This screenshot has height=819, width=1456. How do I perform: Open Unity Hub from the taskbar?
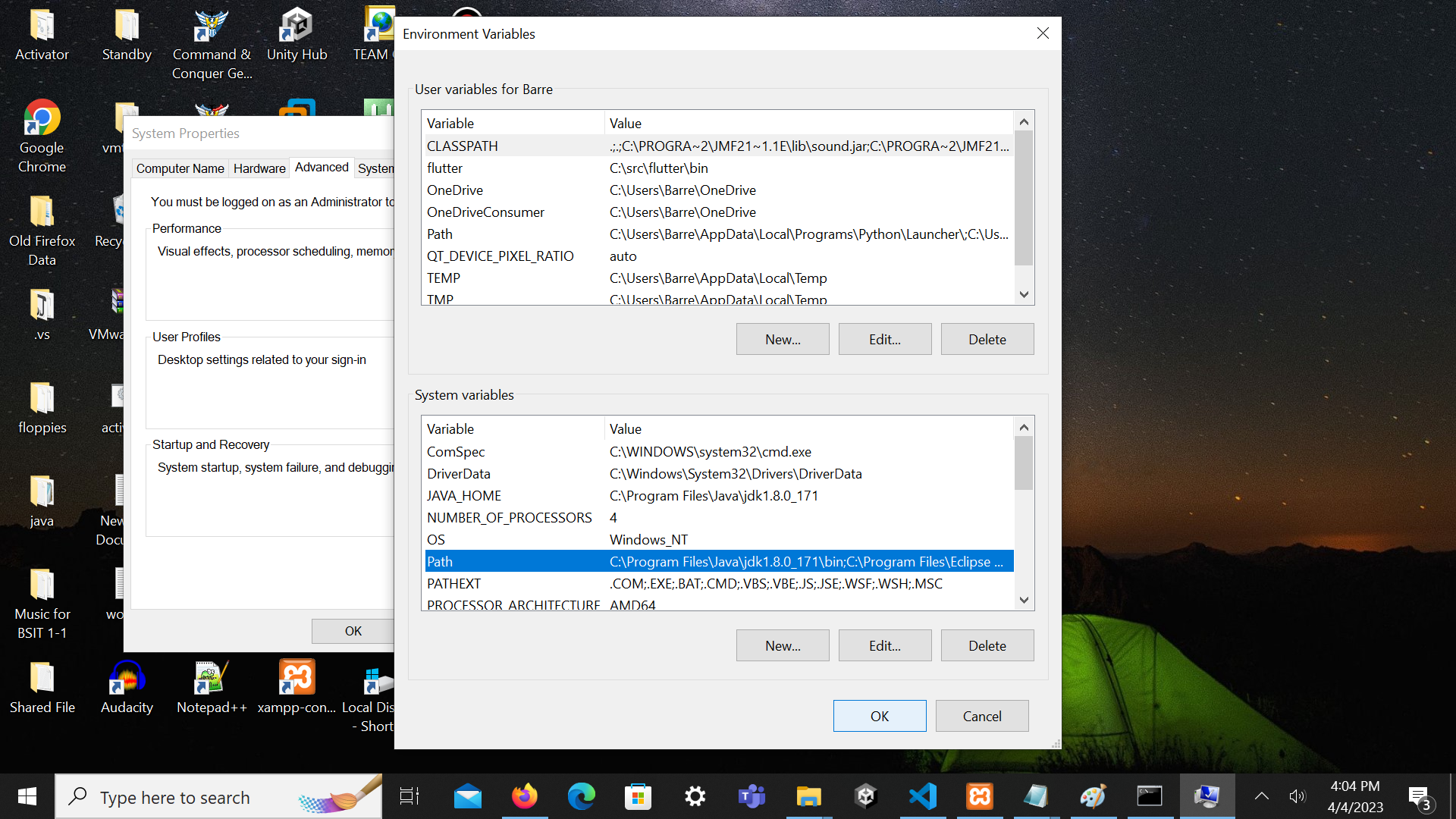click(x=866, y=796)
